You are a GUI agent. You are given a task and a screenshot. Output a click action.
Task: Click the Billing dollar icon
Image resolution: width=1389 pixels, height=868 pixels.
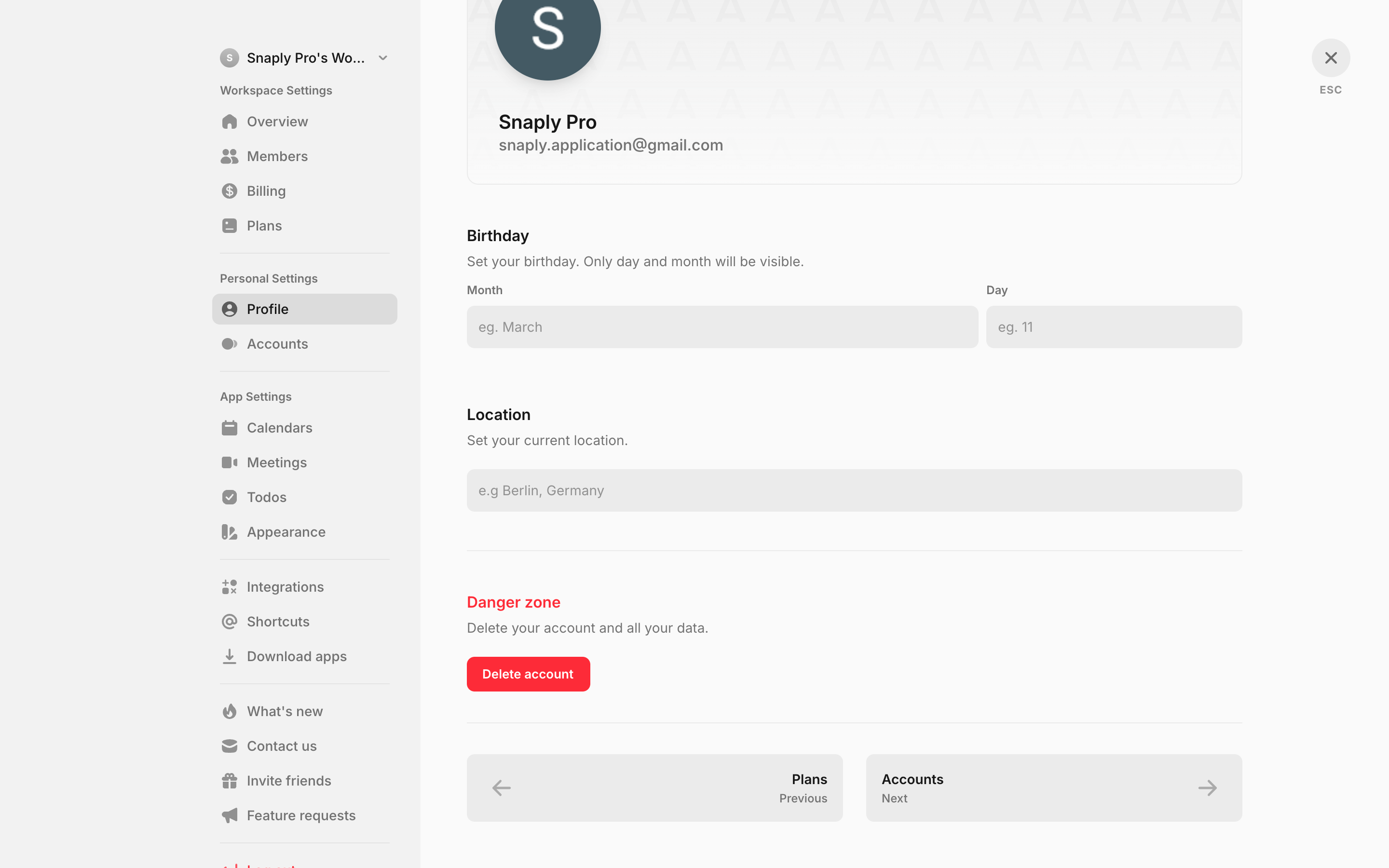pyautogui.click(x=230, y=191)
